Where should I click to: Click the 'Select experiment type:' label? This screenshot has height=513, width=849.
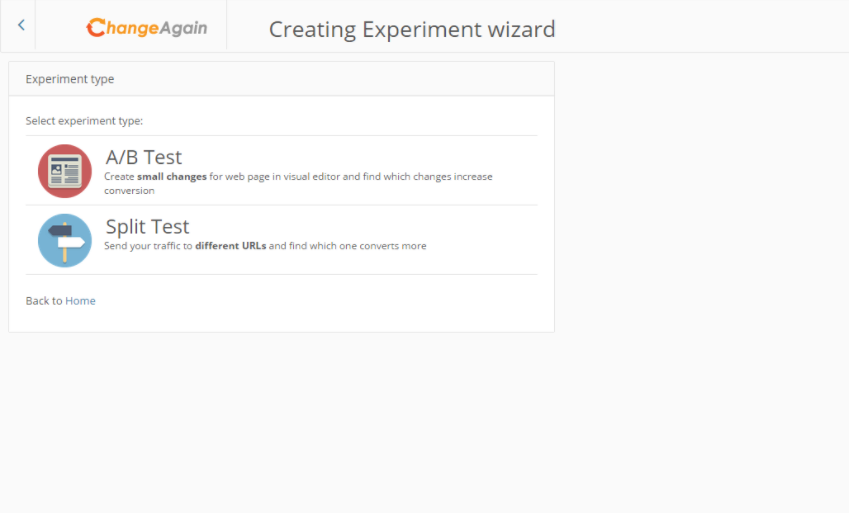tap(84, 121)
